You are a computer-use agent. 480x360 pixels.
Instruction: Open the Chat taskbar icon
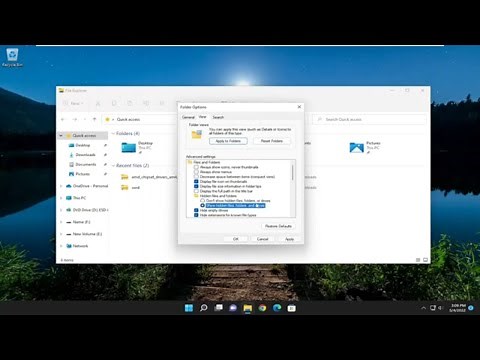pyautogui.click(x=233, y=308)
